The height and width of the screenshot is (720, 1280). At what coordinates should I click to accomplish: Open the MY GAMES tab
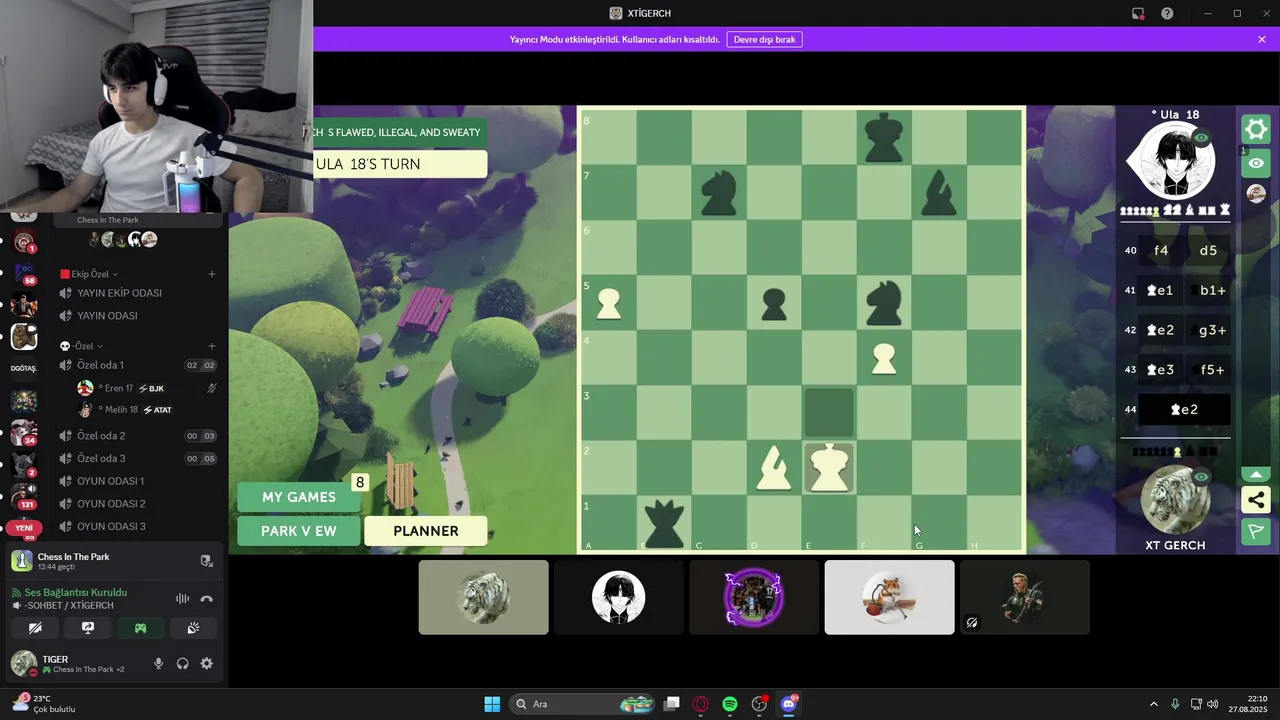[x=299, y=497]
